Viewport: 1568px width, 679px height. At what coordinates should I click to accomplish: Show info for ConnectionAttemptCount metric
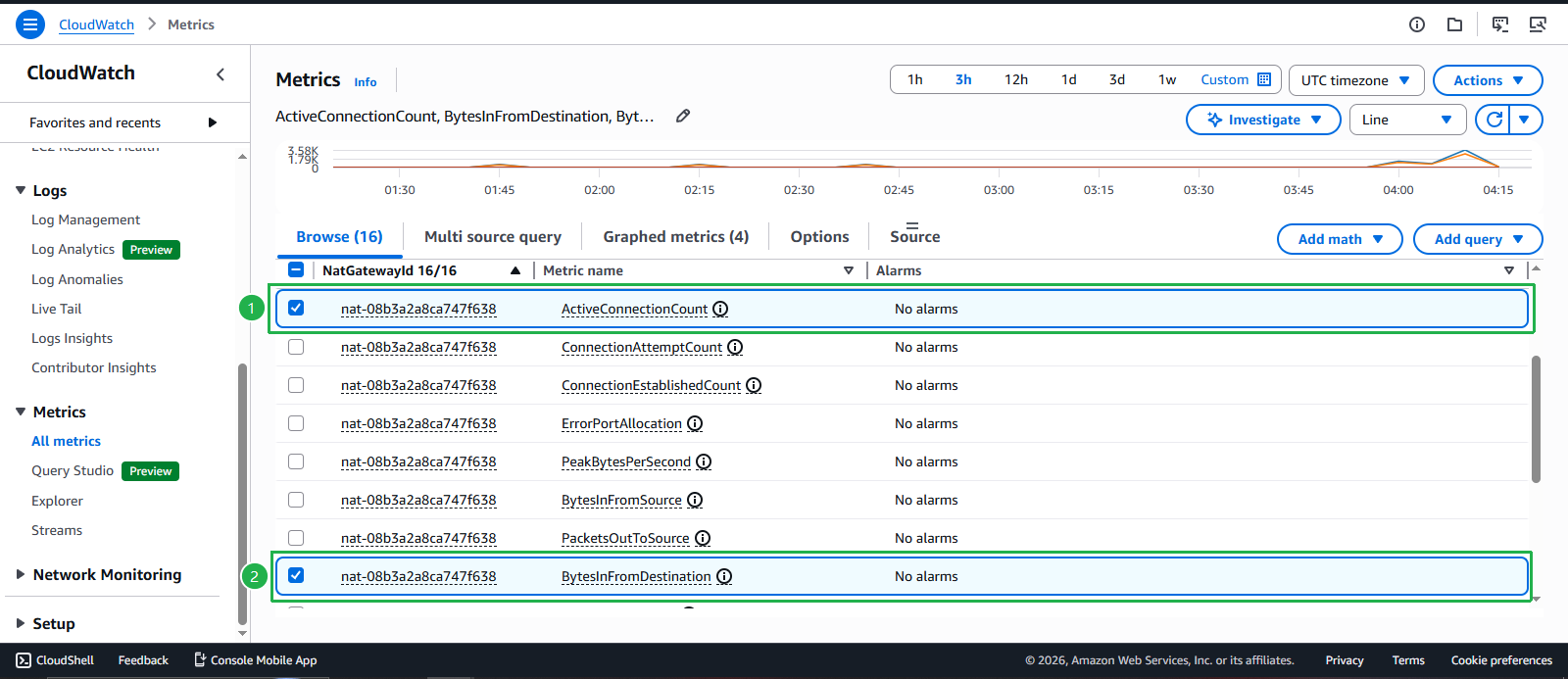(735, 347)
